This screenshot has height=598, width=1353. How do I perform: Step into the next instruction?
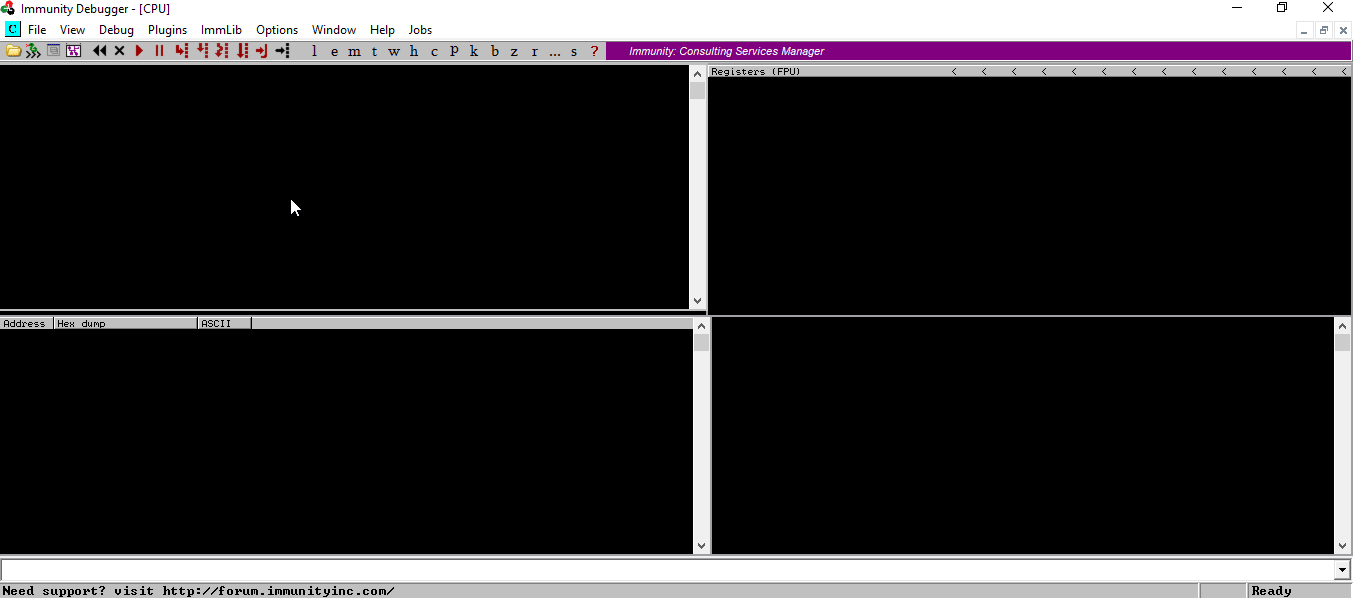click(181, 50)
